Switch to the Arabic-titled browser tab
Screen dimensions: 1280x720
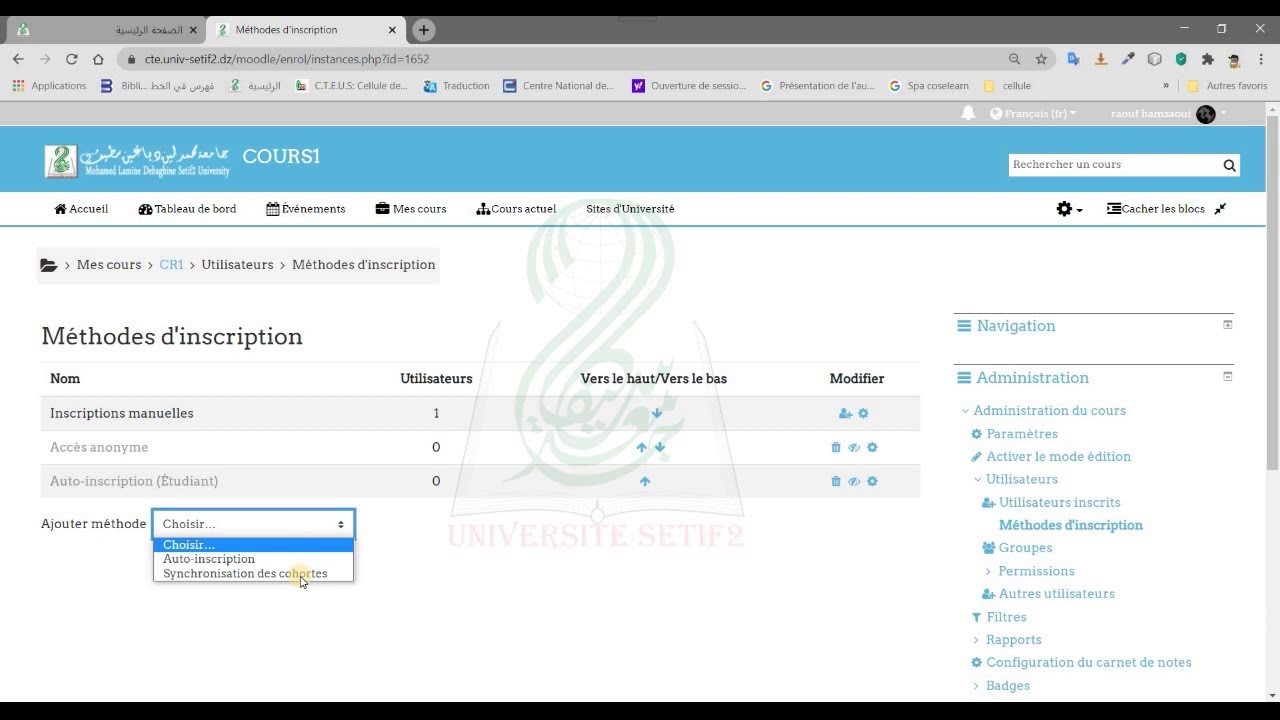[106, 30]
